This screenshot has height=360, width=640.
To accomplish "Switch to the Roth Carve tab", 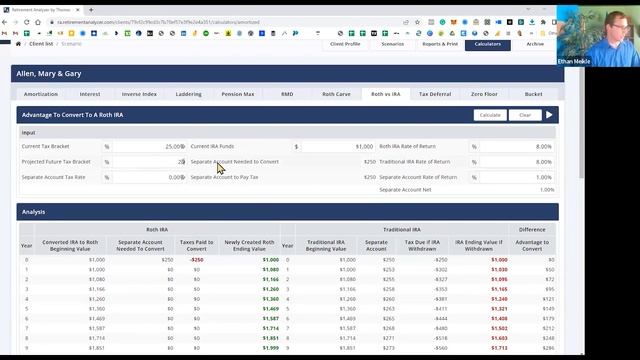I will 336,94.
